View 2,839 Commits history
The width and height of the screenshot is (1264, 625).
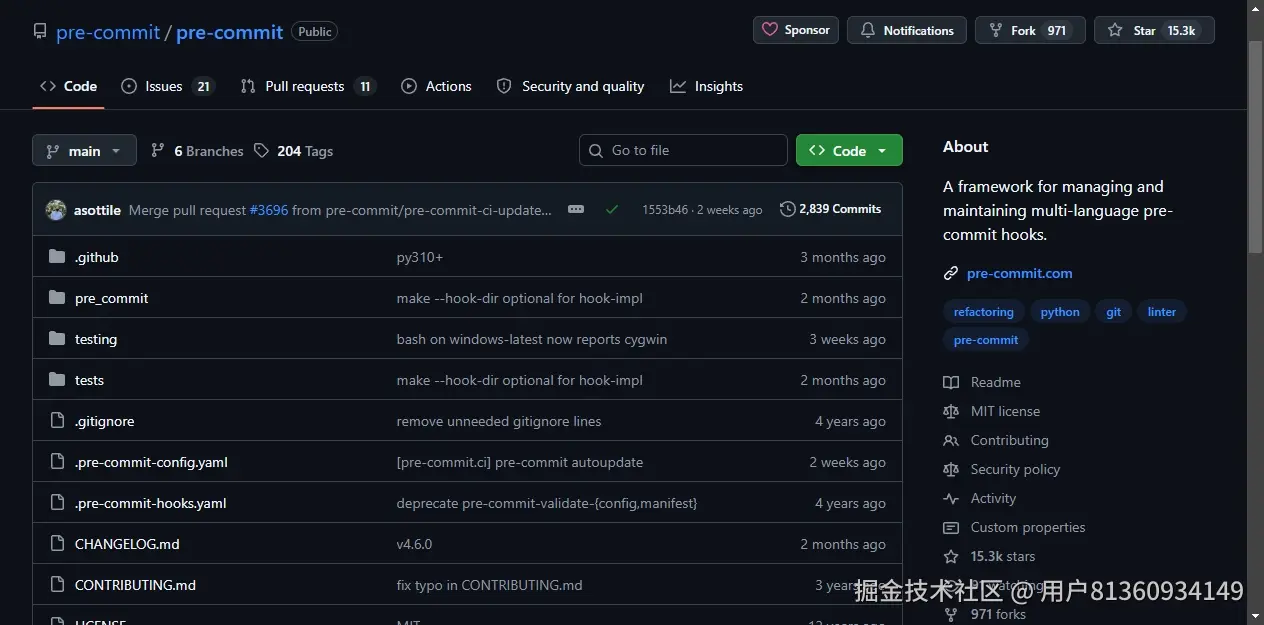(831, 209)
